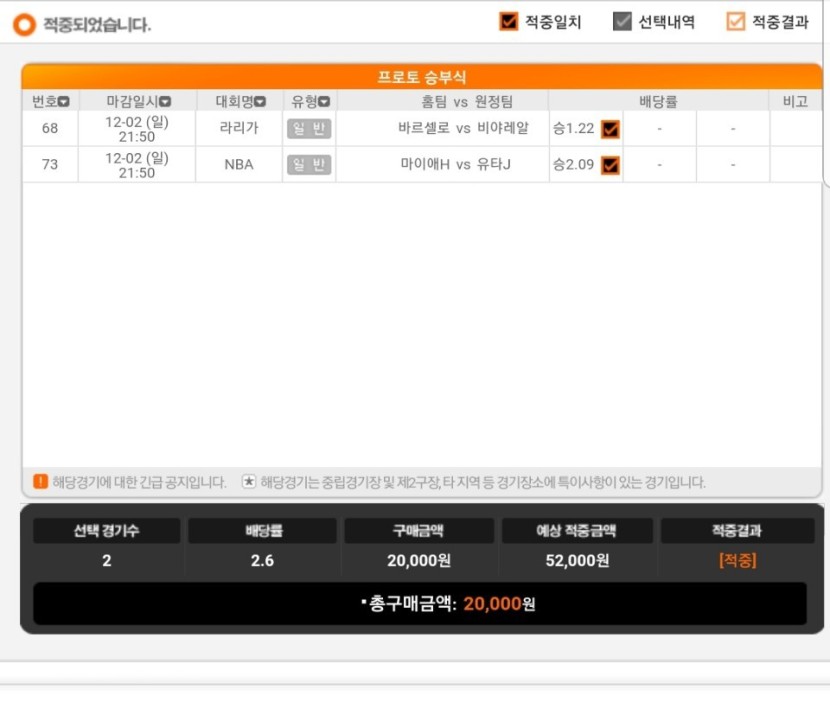
Task: Select the 프로토 승부식 header tab
Action: click(x=422, y=77)
